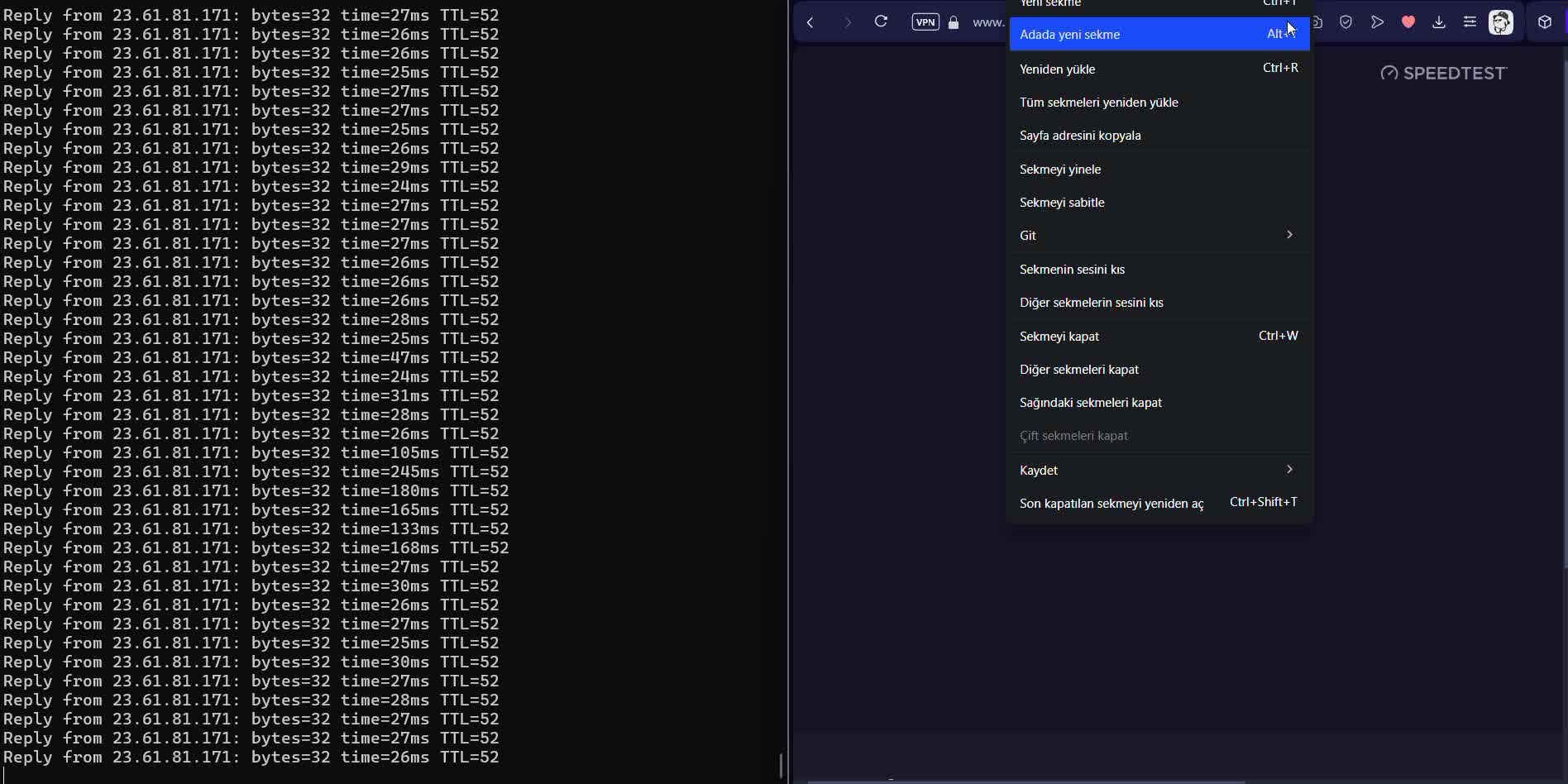1568x784 pixels.
Task: Expand the Kaydet submenu
Action: (x=1159, y=470)
